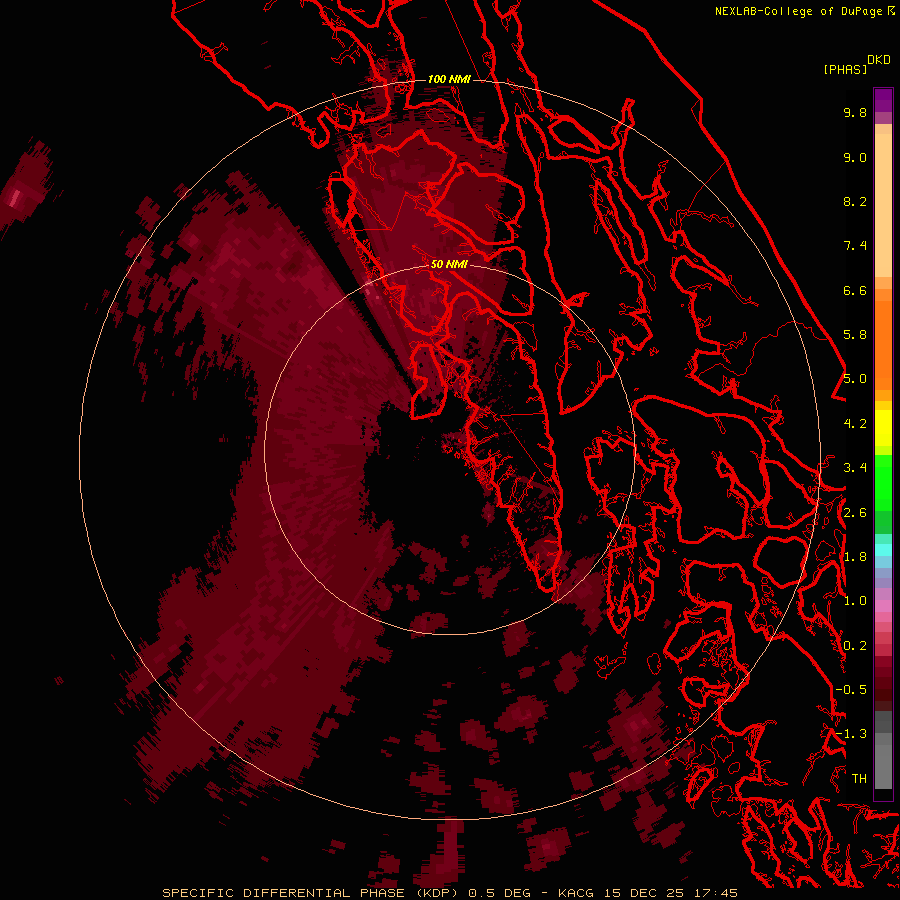The height and width of the screenshot is (900, 900).
Task: Click the pink band of the color bar
Action: [x=883, y=606]
